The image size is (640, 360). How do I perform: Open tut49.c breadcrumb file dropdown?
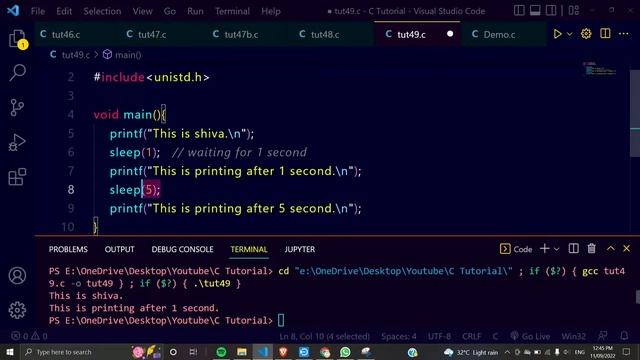(70, 55)
